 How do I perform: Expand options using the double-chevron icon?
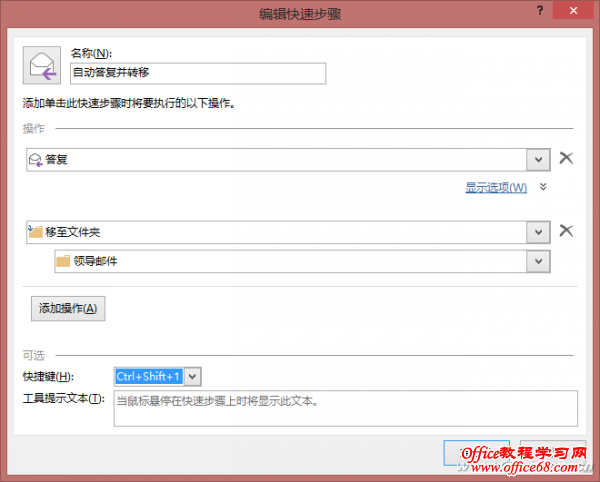click(x=543, y=187)
